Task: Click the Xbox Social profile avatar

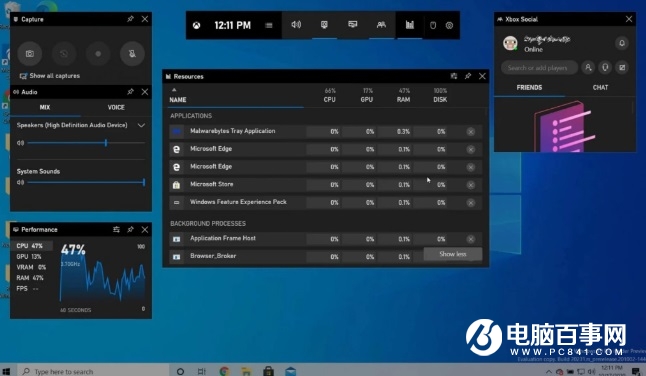Action: tap(510, 43)
